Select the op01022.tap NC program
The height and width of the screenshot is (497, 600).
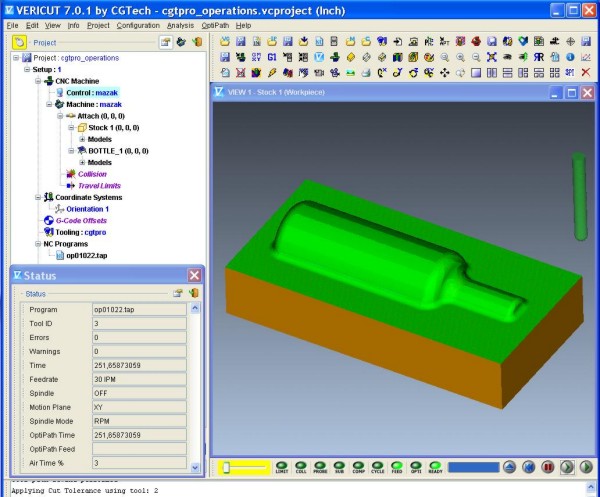(x=87, y=255)
